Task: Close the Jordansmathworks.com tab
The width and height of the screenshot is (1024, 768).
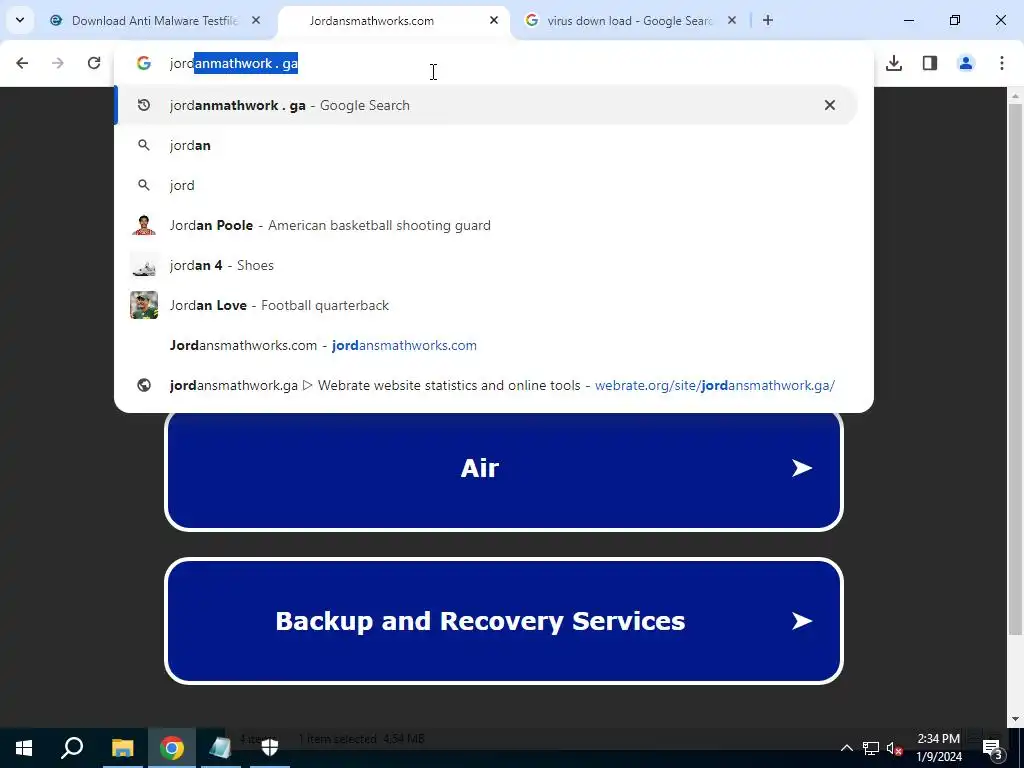Action: click(x=494, y=20)
